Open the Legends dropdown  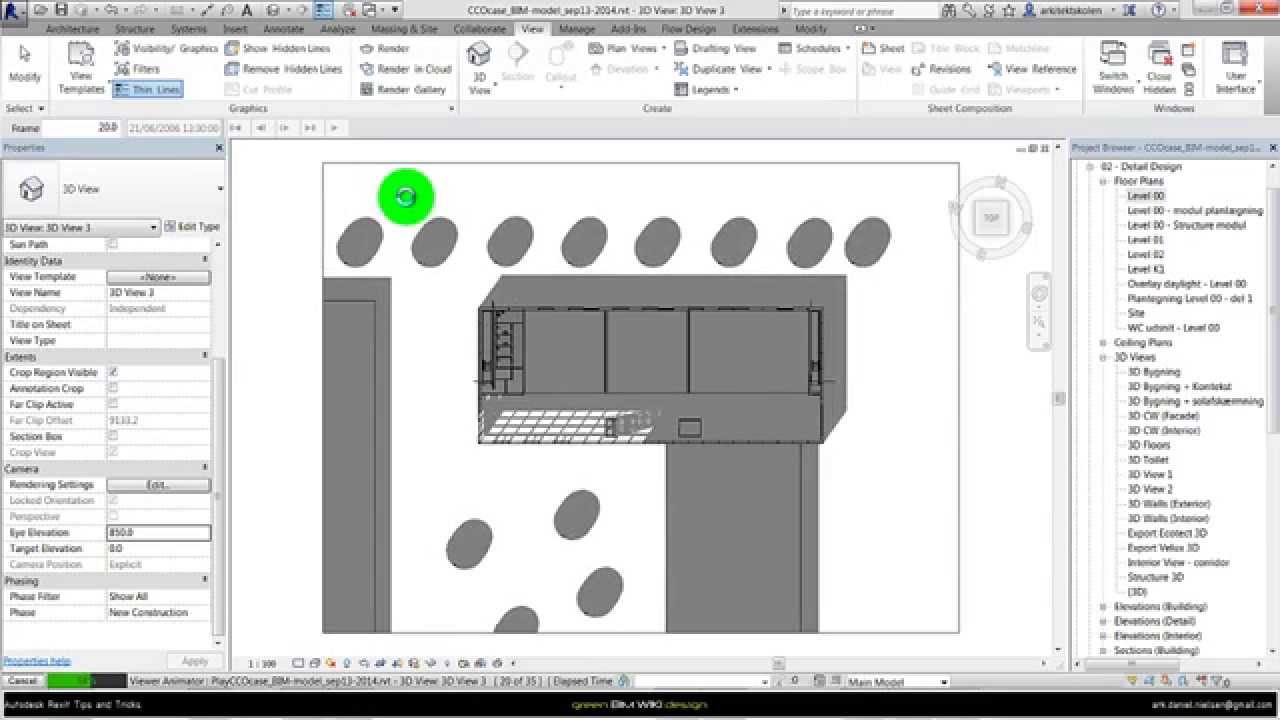pyautogui.click(x=707, y=89)
